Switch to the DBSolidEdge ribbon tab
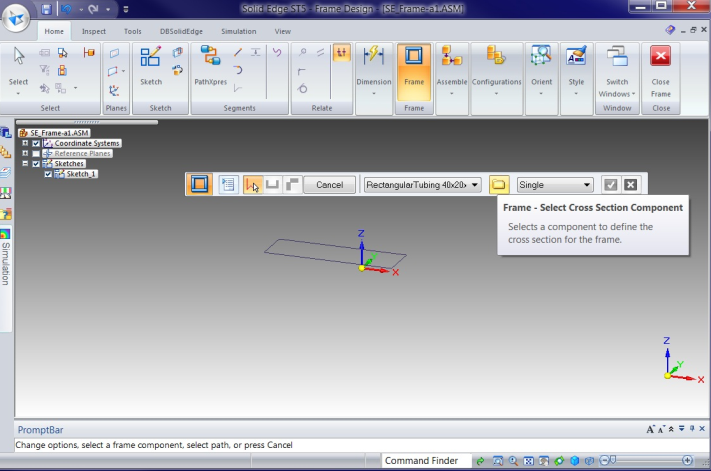711x471 pixels. [181, 31]
